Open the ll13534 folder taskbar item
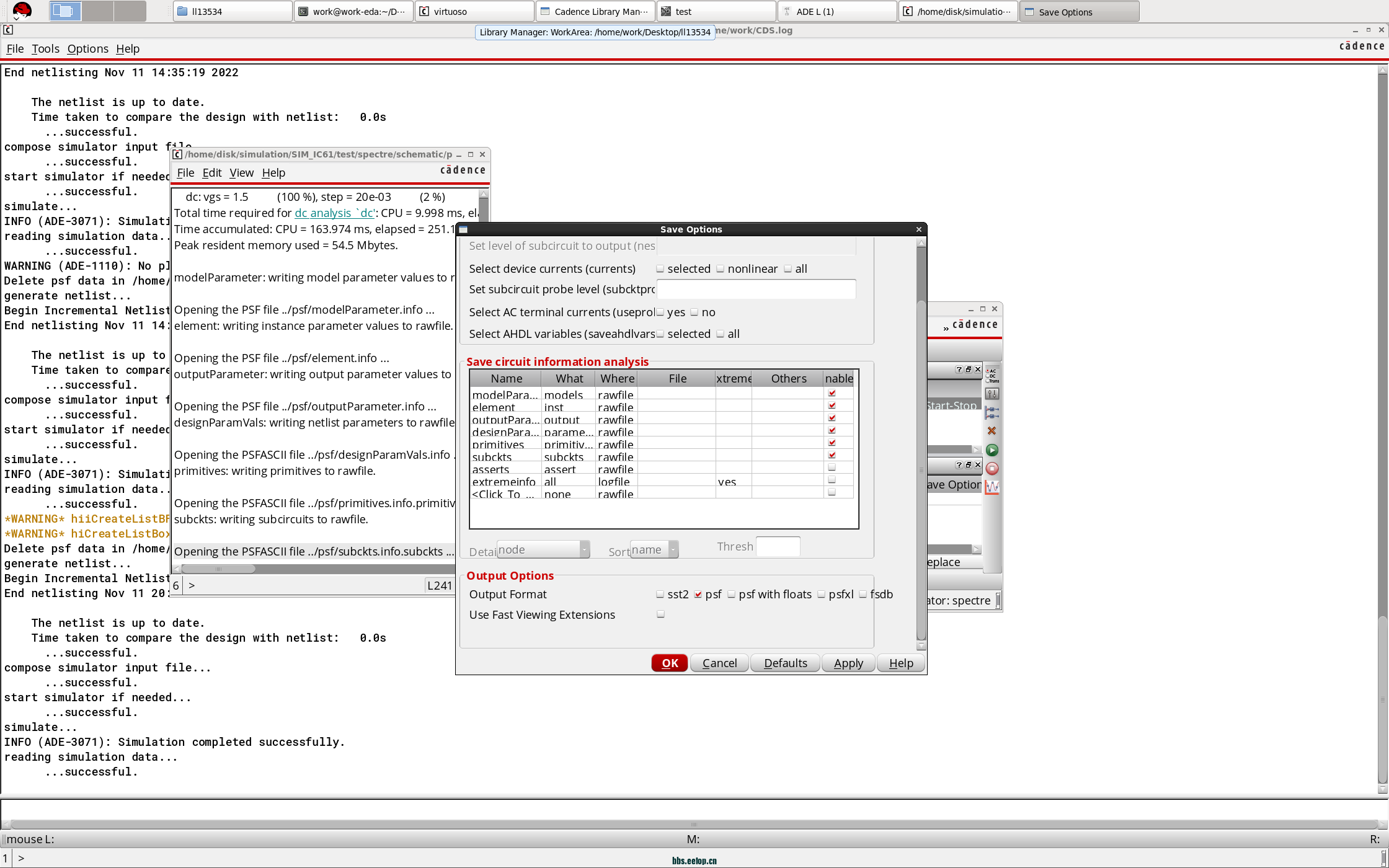Screen dimensions: 1389x868 point(233,11)
